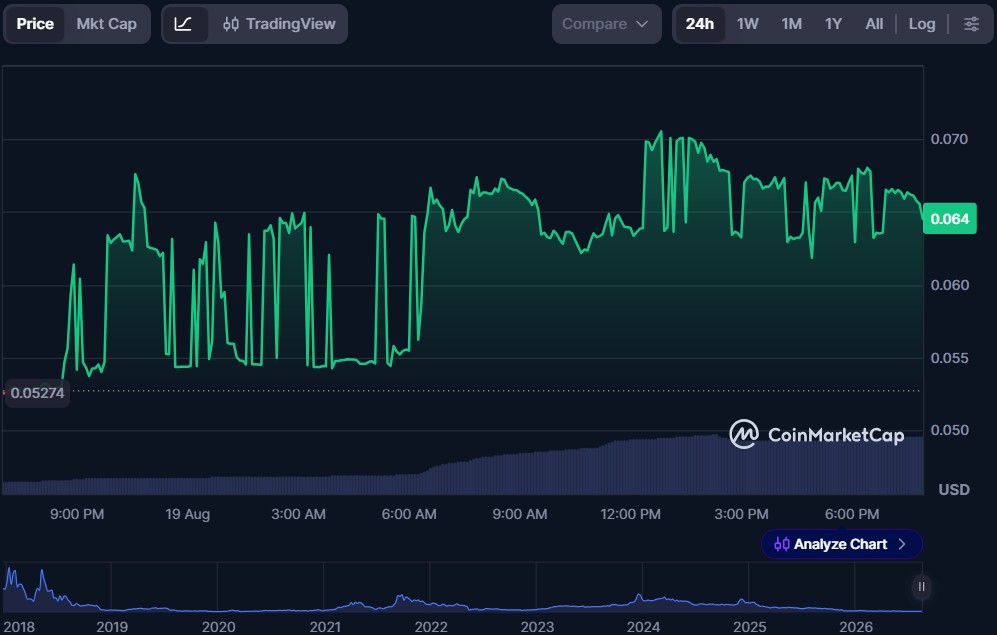Click the 12:00 PM axis label
The image size is (997, 635).
tap(630, 514)
